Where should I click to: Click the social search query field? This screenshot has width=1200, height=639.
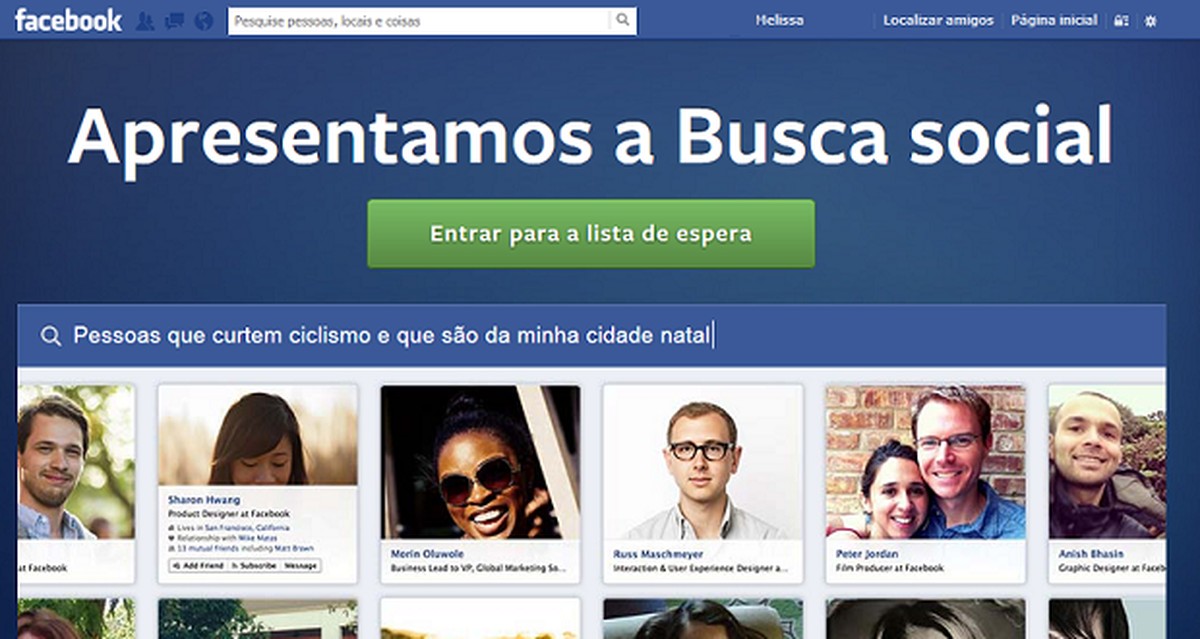pos(591,336)
